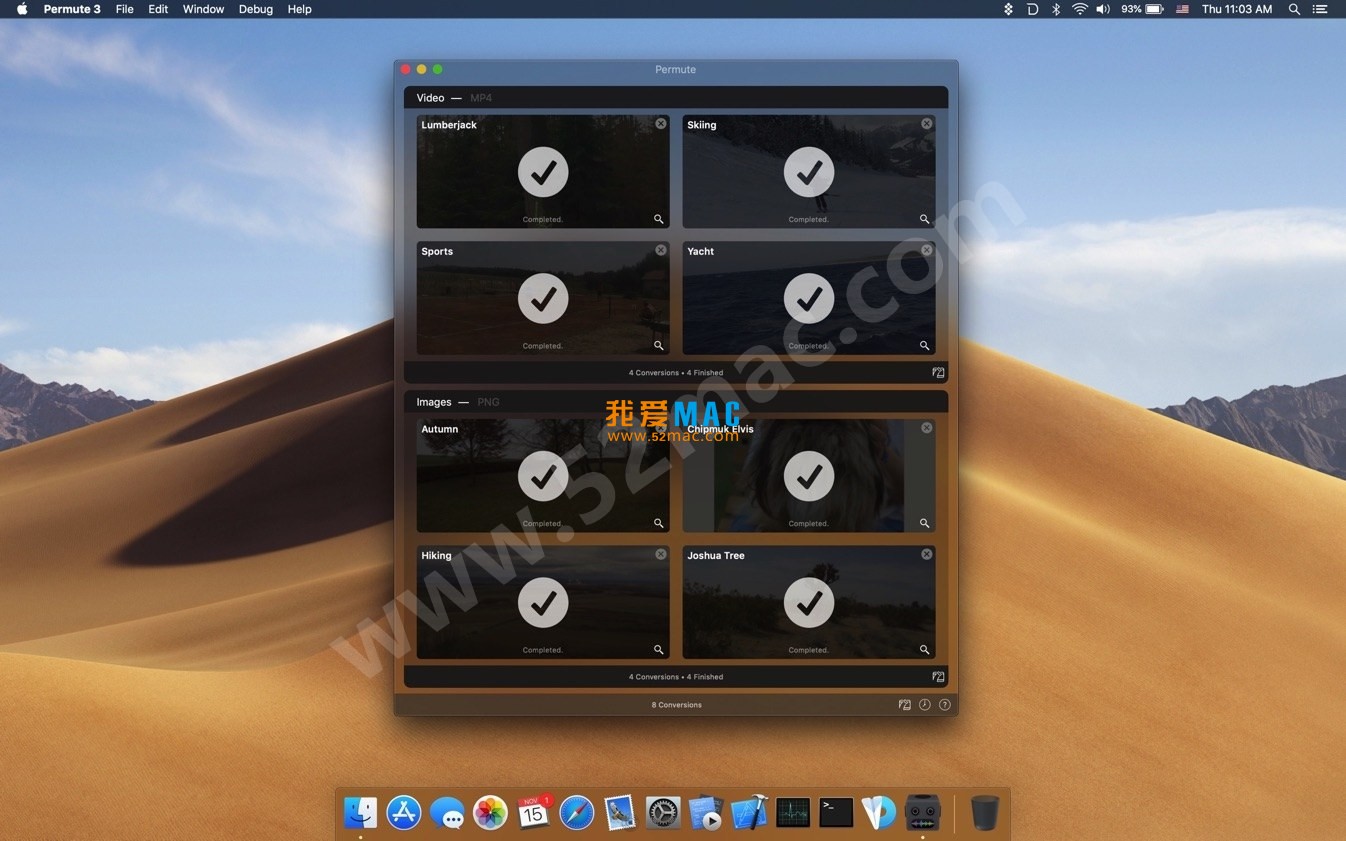Viewport: 1346px width, 841px height.
Task: Remove the Yacht conversion with its X button
Action: [927, 250]
